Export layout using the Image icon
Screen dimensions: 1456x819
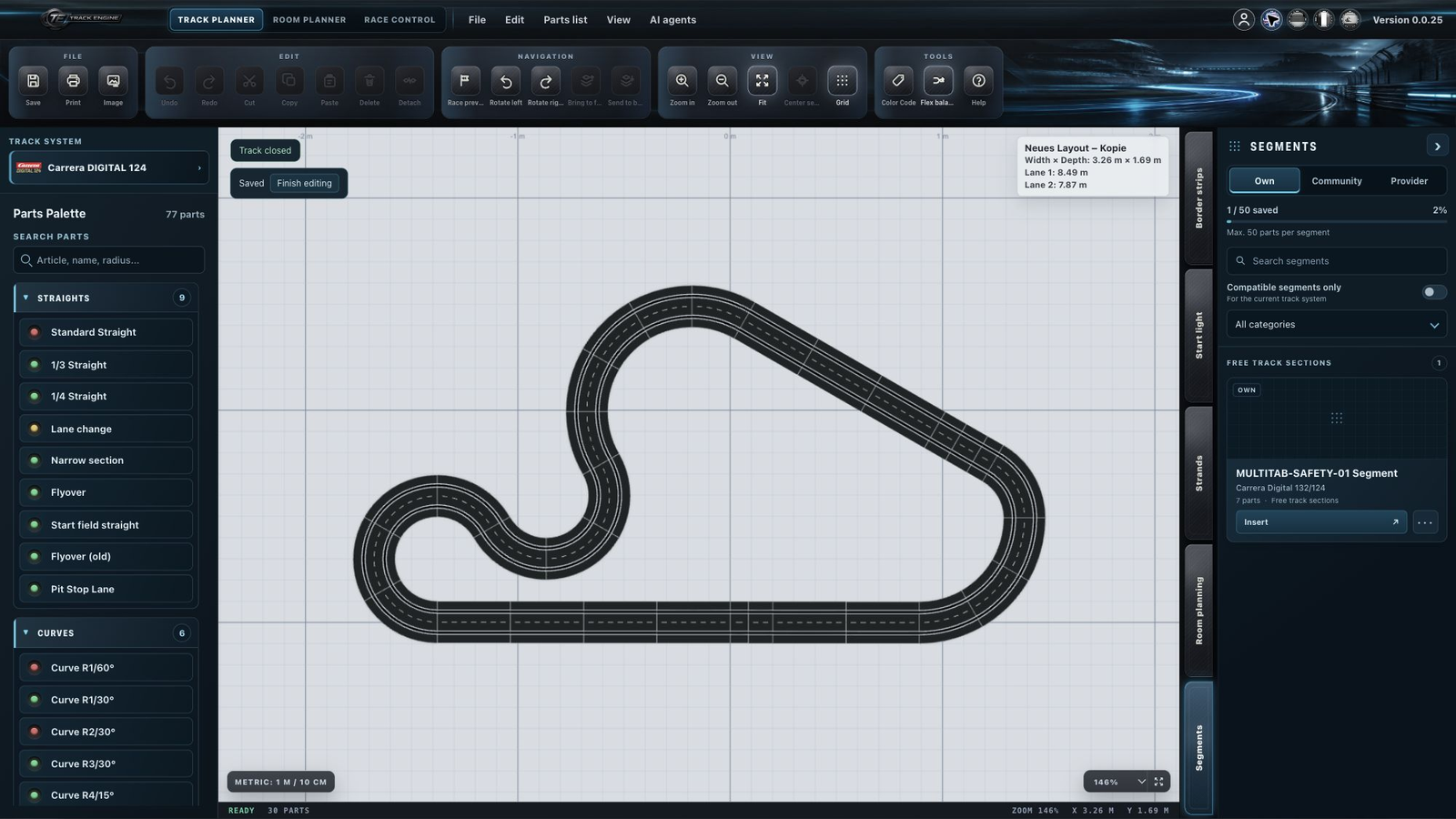[x=113, y=81]
